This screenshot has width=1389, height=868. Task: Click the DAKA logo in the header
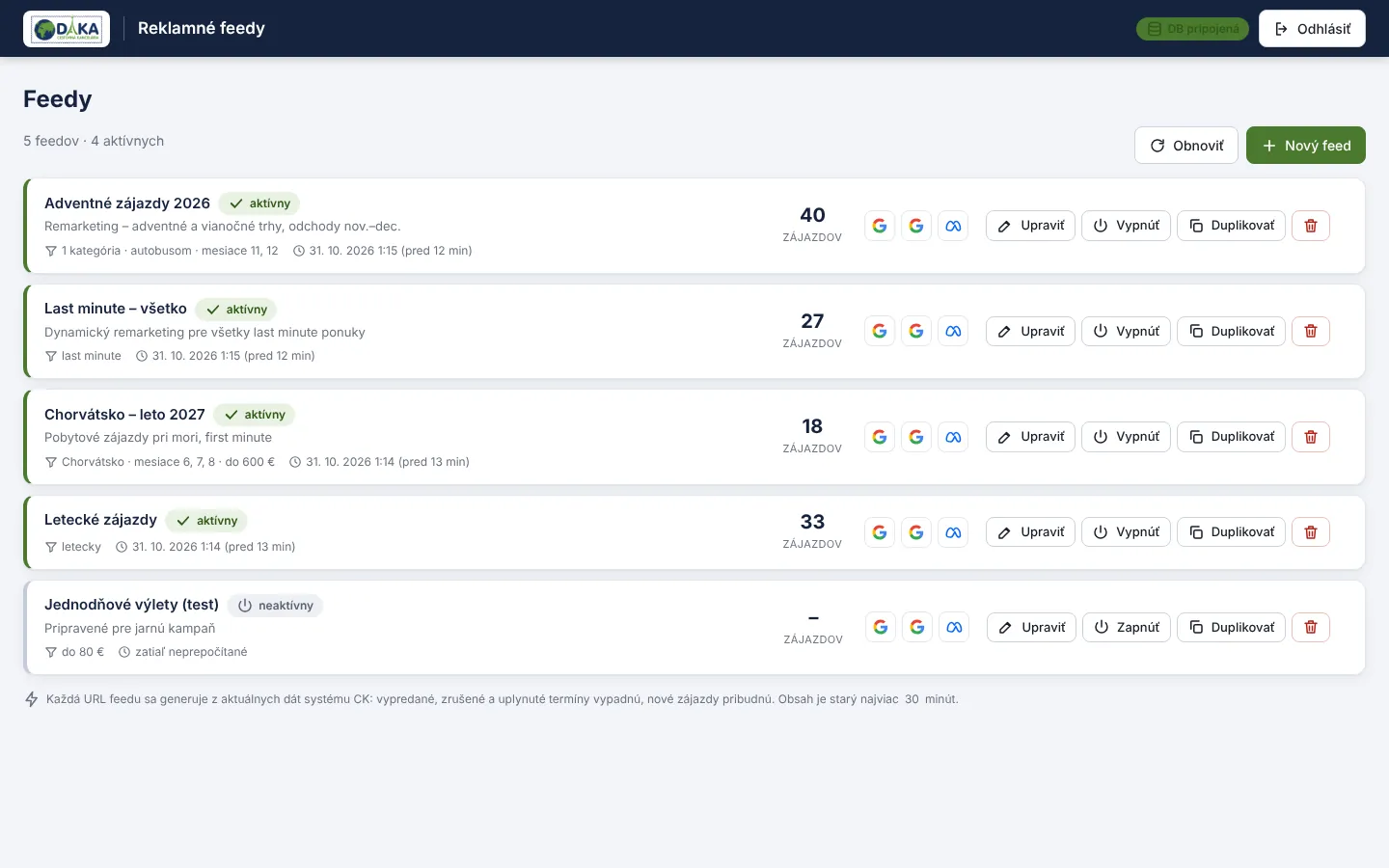pos(67,29)
